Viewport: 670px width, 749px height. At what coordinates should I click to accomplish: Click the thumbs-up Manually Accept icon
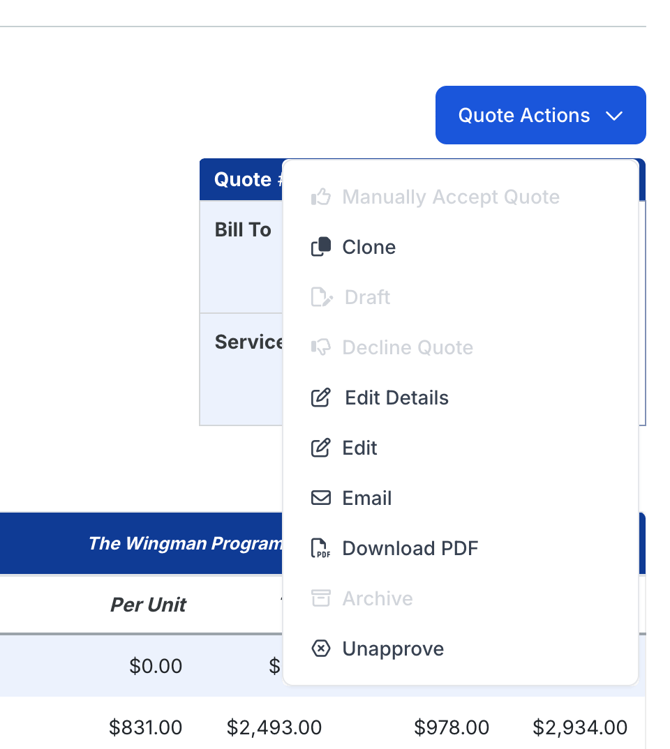(321, 197)
